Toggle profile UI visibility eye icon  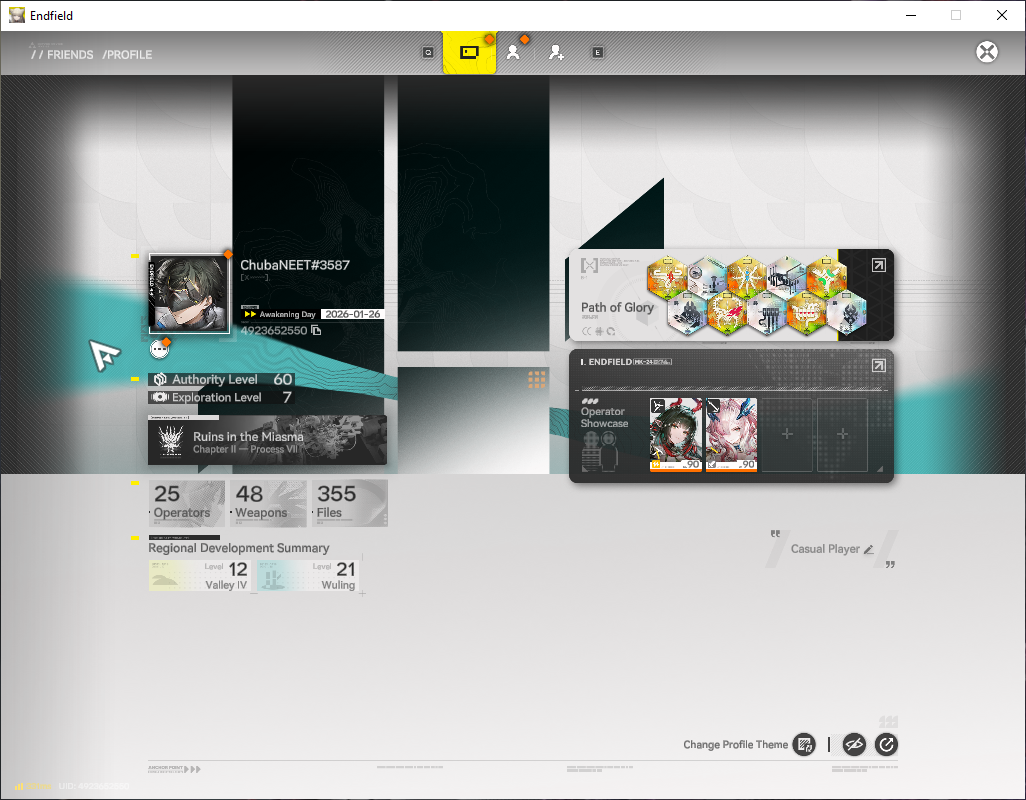click(x=854, y=744)
